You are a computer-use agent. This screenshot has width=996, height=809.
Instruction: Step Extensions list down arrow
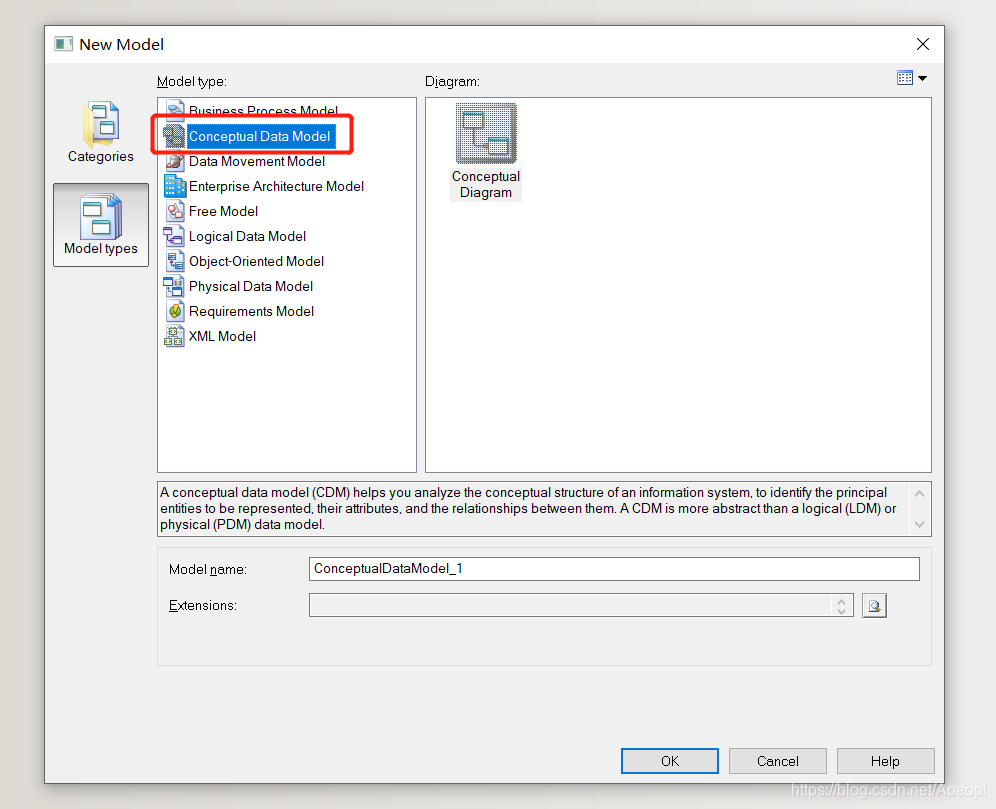841,611
